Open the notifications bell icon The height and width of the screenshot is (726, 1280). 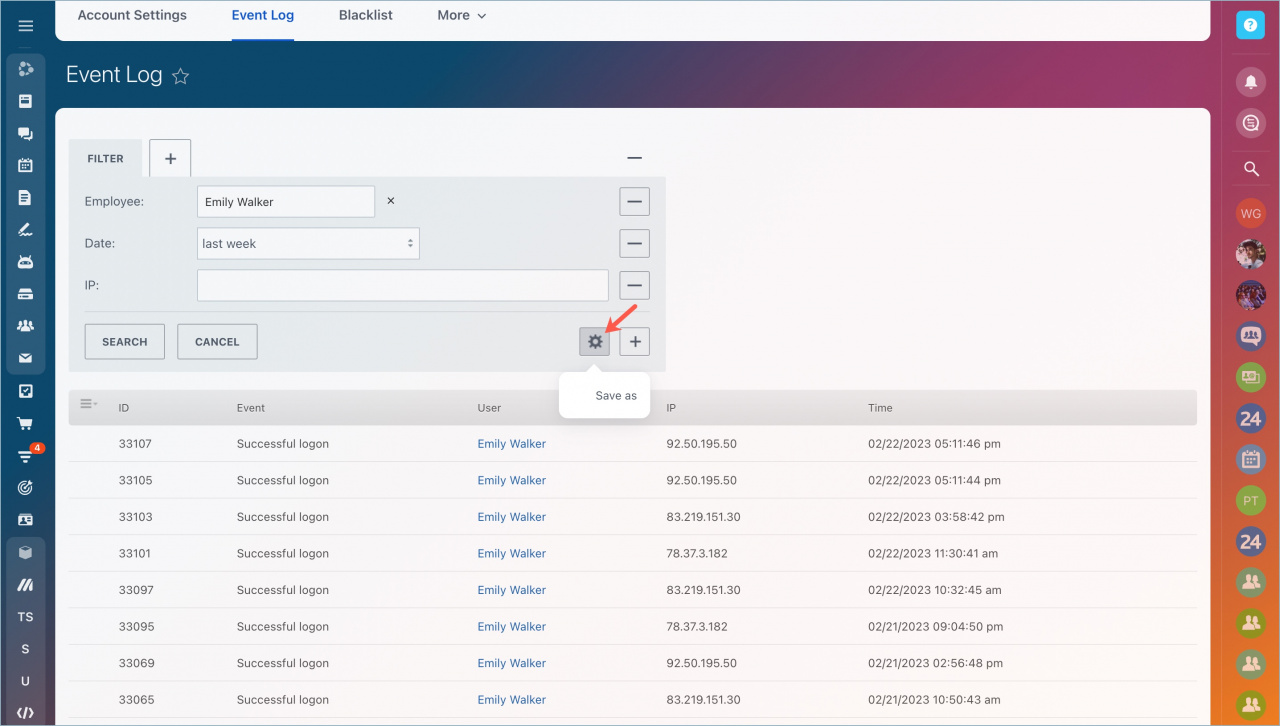(1250, 82)
